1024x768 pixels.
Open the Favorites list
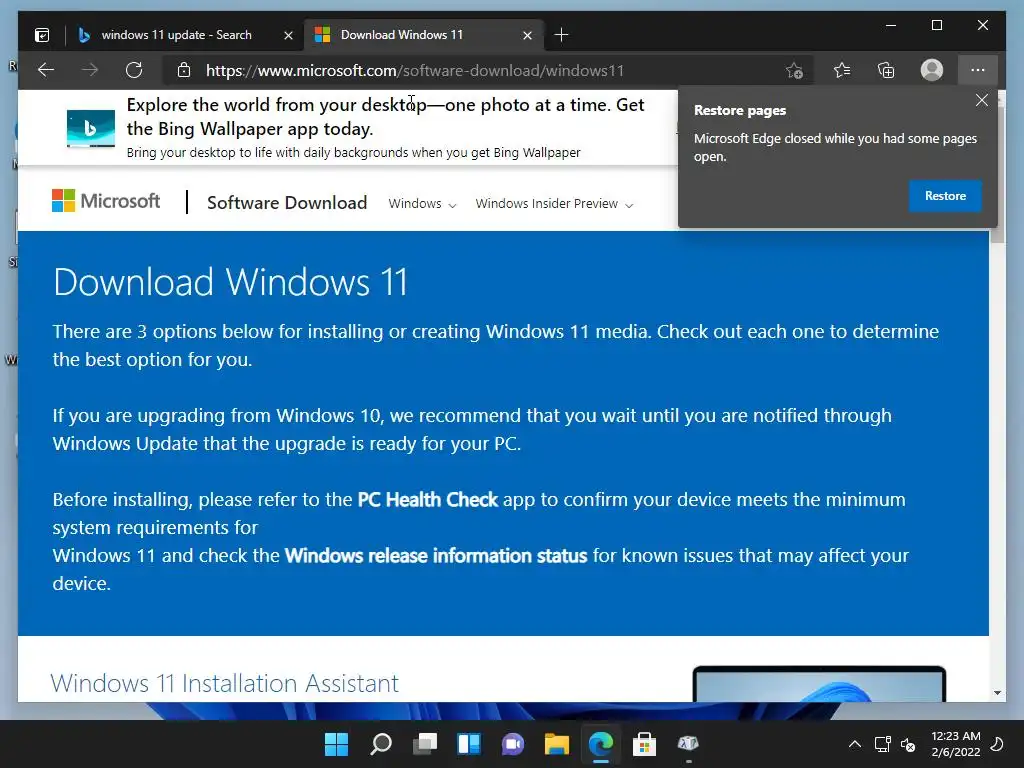[x=842, y=70]
